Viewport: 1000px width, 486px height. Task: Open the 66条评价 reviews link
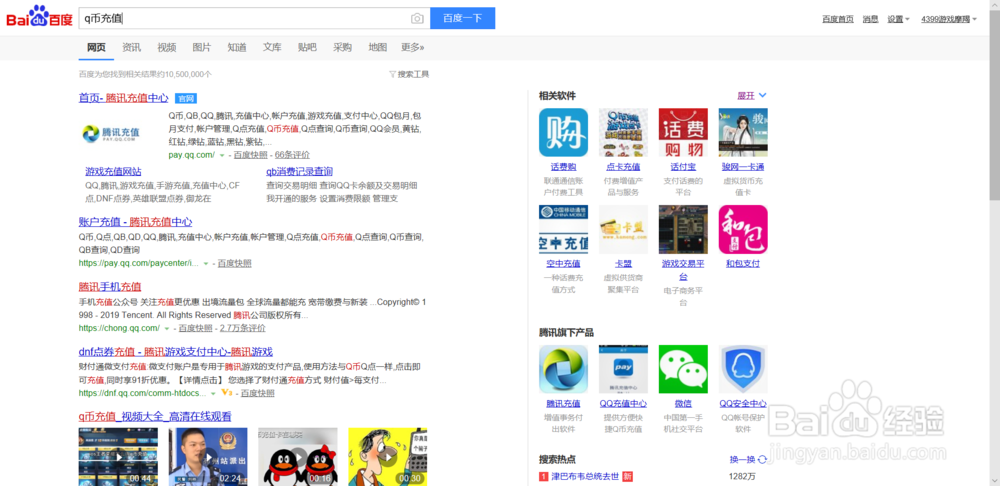click(x=293, y=155)
